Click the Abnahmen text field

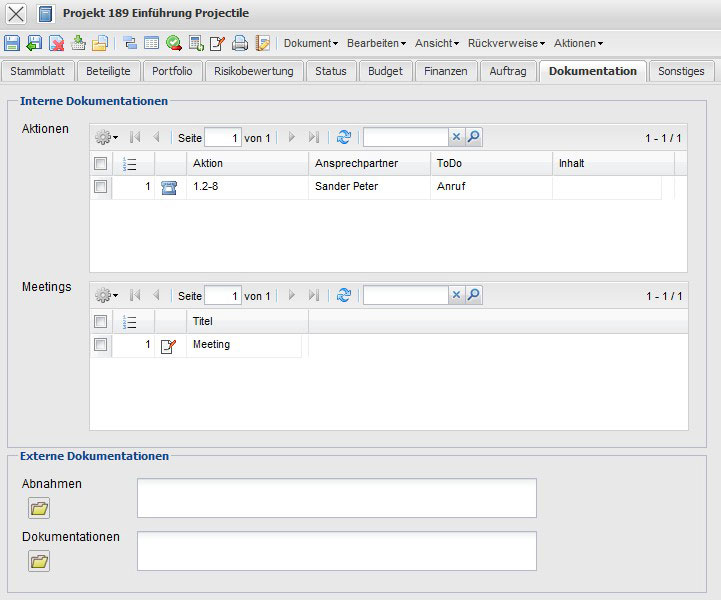coord(336,498)
